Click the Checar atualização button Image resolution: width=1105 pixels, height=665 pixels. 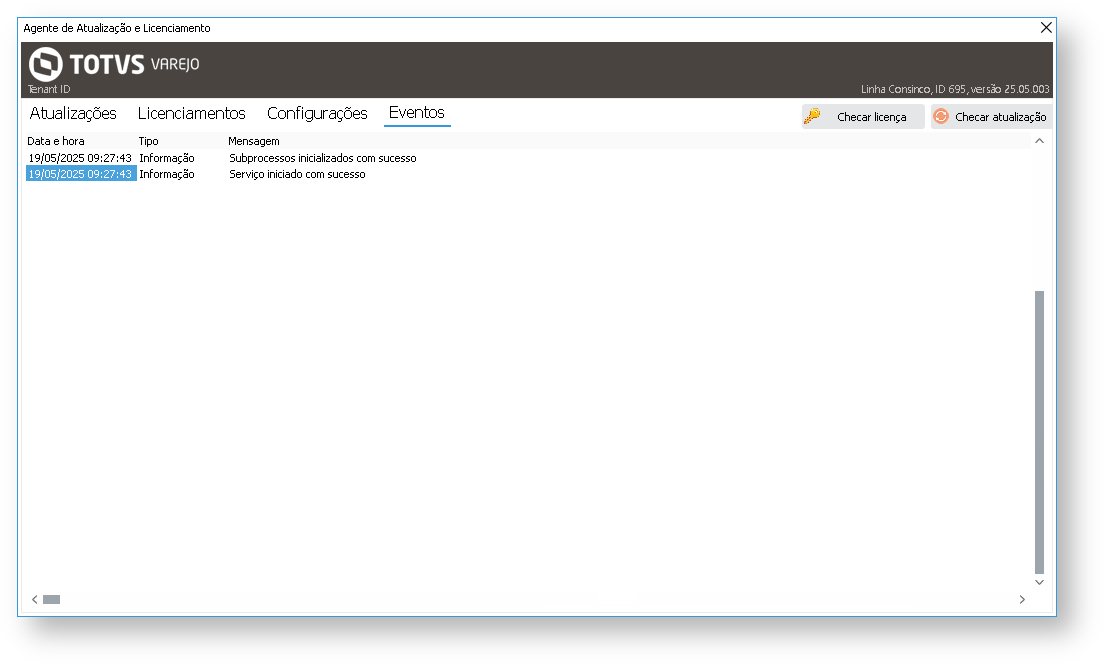pos(991,117)
